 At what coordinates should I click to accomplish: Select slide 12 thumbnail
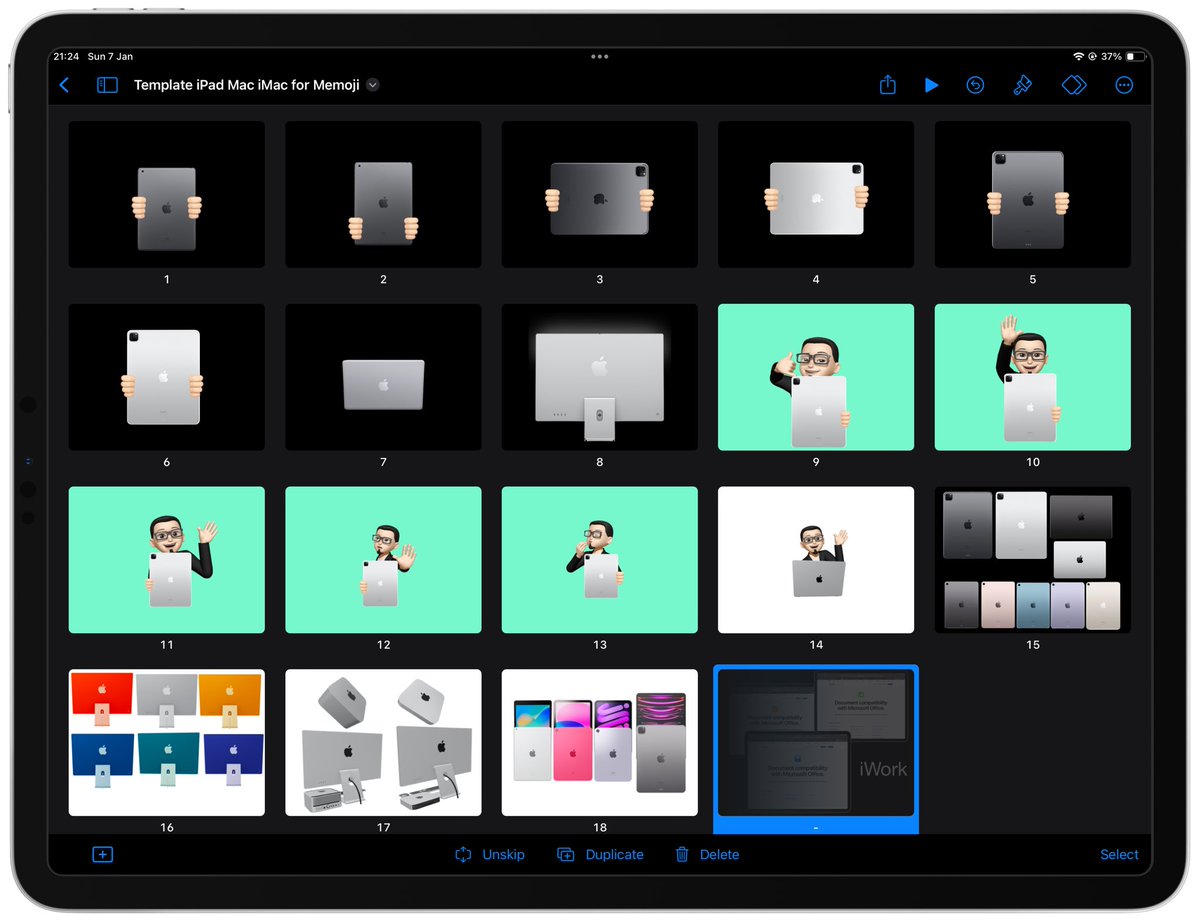[x=383, y=560]
